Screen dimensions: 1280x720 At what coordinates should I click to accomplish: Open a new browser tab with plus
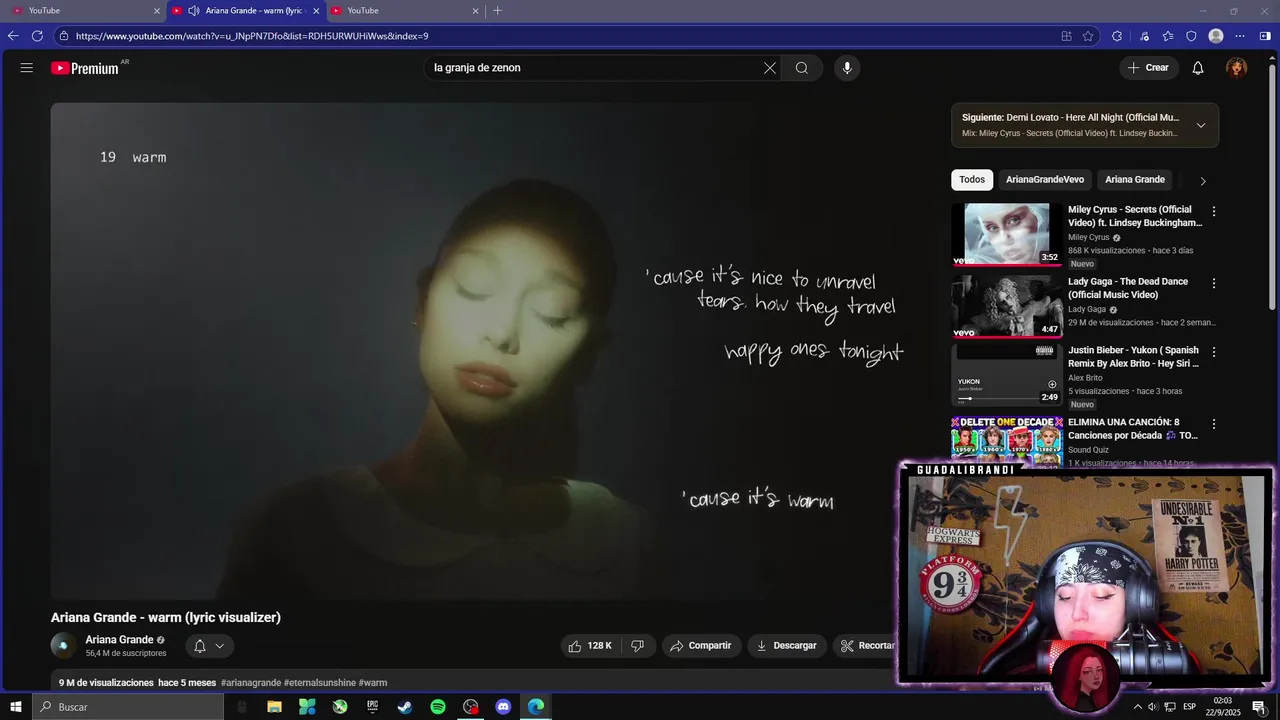click(x=497, y=11)
